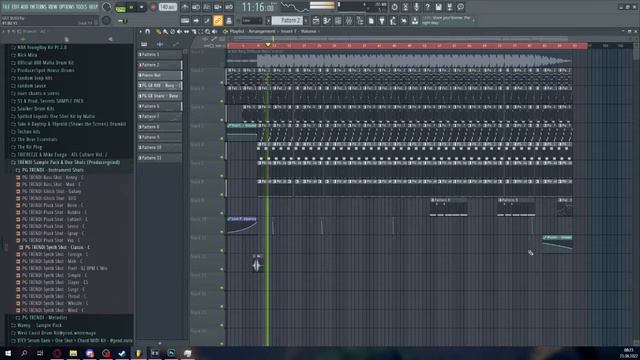The height and width of the screenshot is (360, 640).
Task: Select Pattern 1 in the pattern picker
Action: (x=160, y=54)
